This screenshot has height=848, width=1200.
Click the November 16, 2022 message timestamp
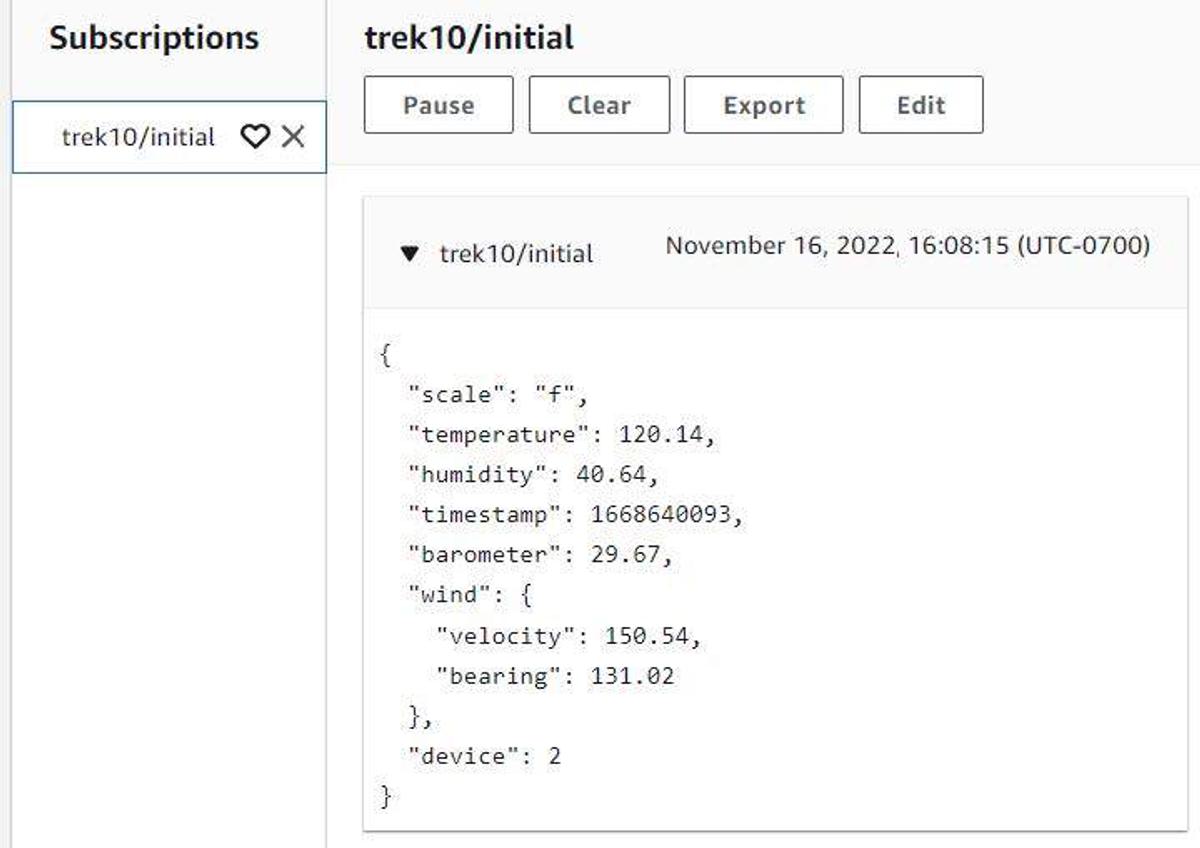(x=907, y=246)
